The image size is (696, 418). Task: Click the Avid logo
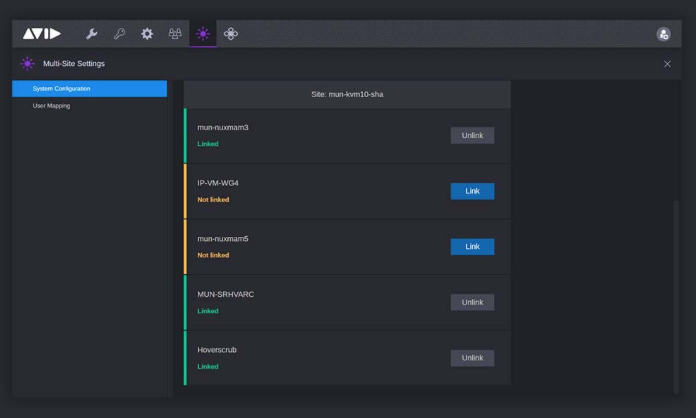point(42,34)
